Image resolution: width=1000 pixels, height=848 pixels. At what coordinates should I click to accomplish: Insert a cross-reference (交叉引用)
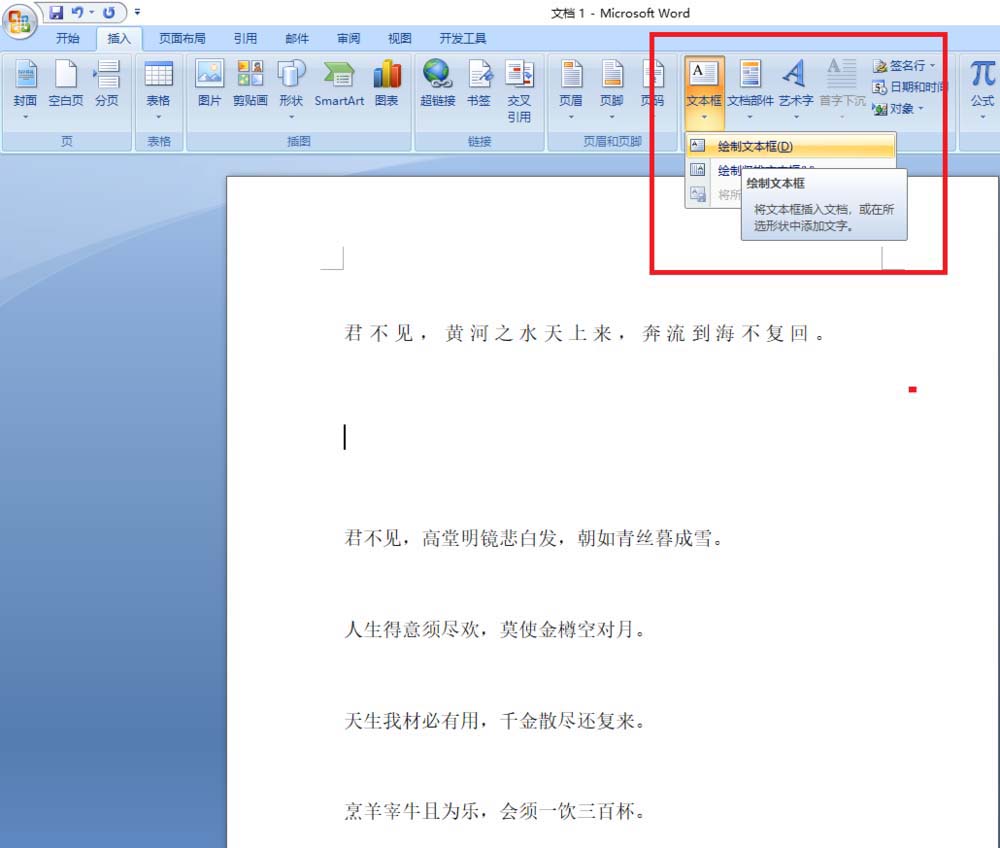click(x=519, y=91)
